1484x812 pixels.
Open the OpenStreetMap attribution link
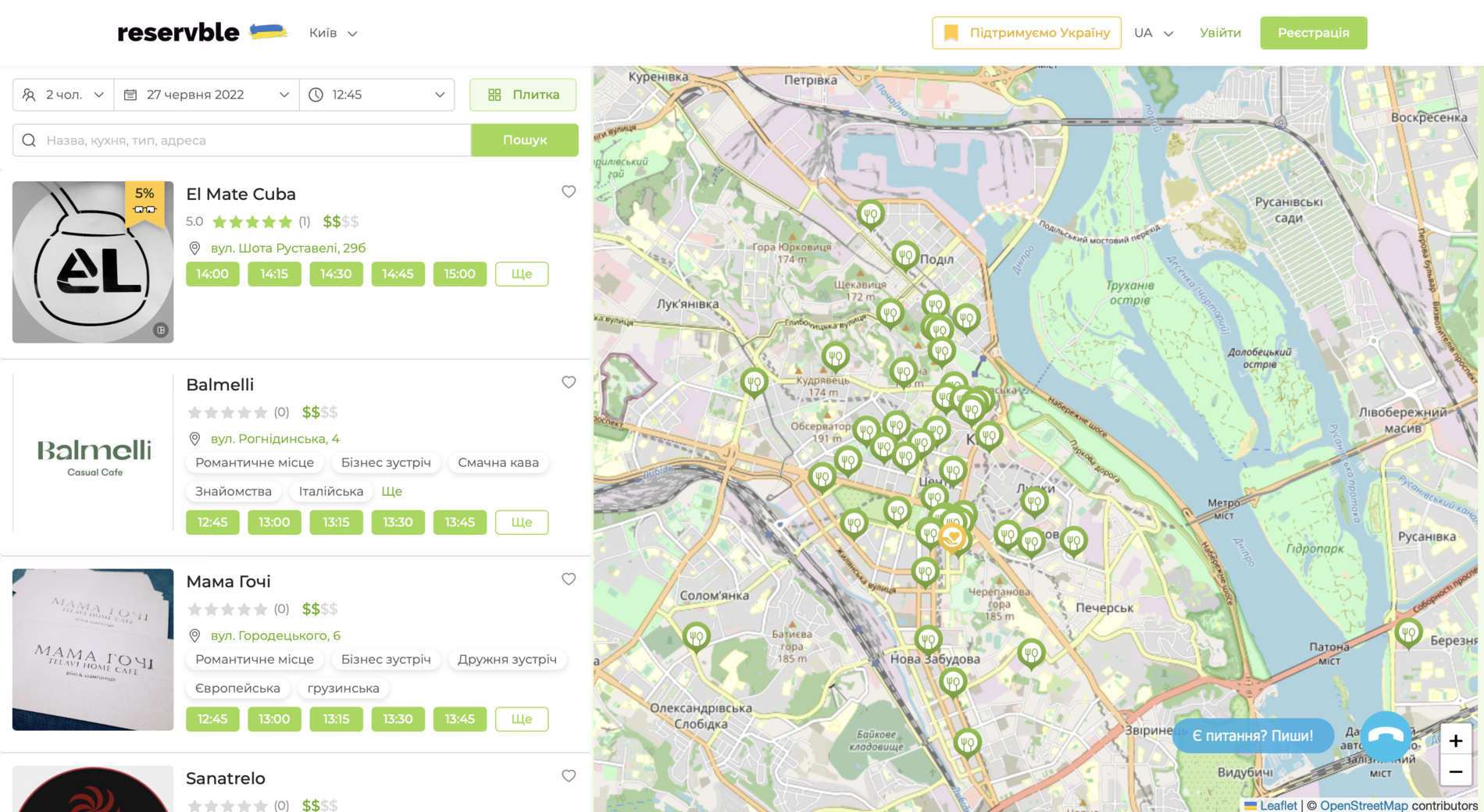(1364, 805)
